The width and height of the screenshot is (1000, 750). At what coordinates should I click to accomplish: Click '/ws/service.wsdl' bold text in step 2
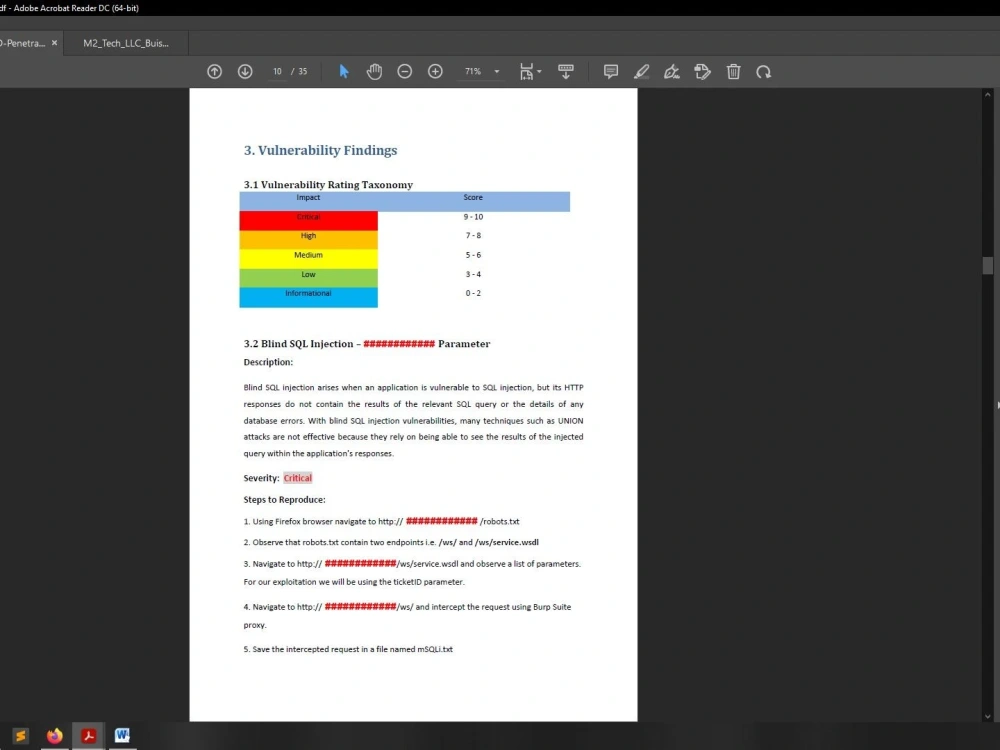[x=507, y=542]
